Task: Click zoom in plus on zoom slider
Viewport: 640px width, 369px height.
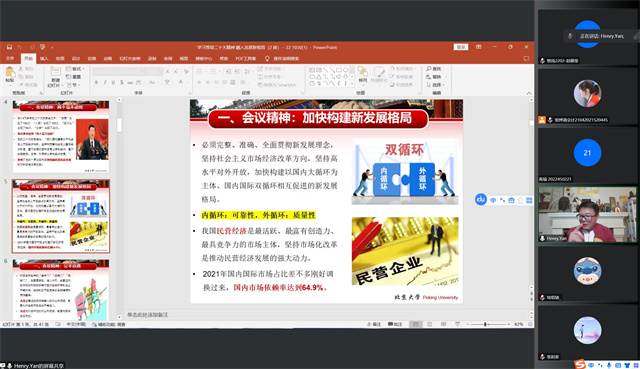Action: click(509, 324)
